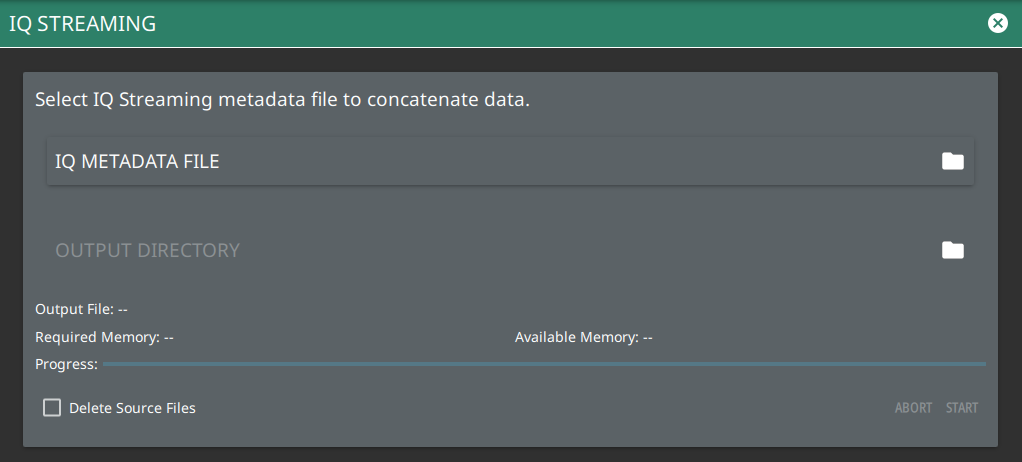
Task: Enable the Delete Source Files checkbox
Action: [x=52, y=408]
